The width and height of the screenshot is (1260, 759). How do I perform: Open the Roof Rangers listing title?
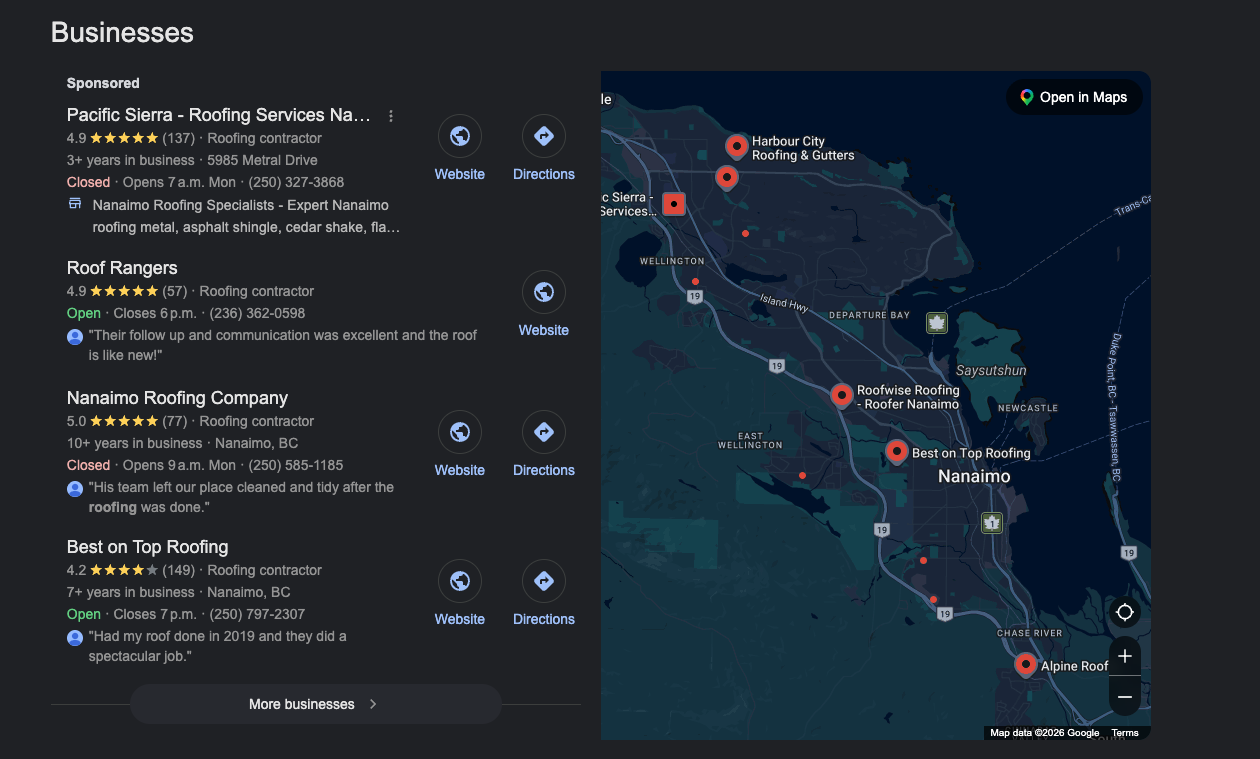tap(122, 268)
